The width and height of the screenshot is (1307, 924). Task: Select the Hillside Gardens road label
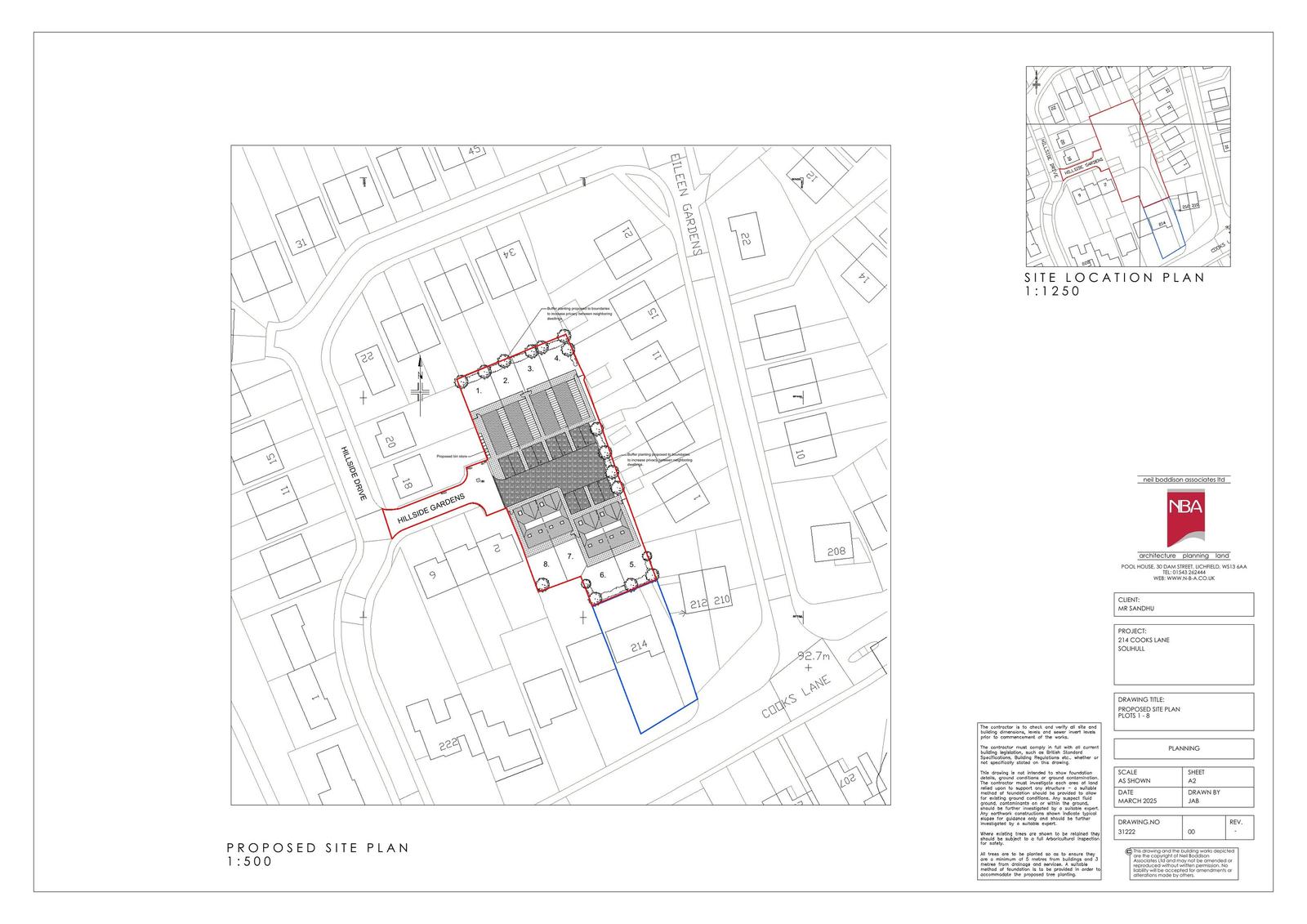[431, 510]
